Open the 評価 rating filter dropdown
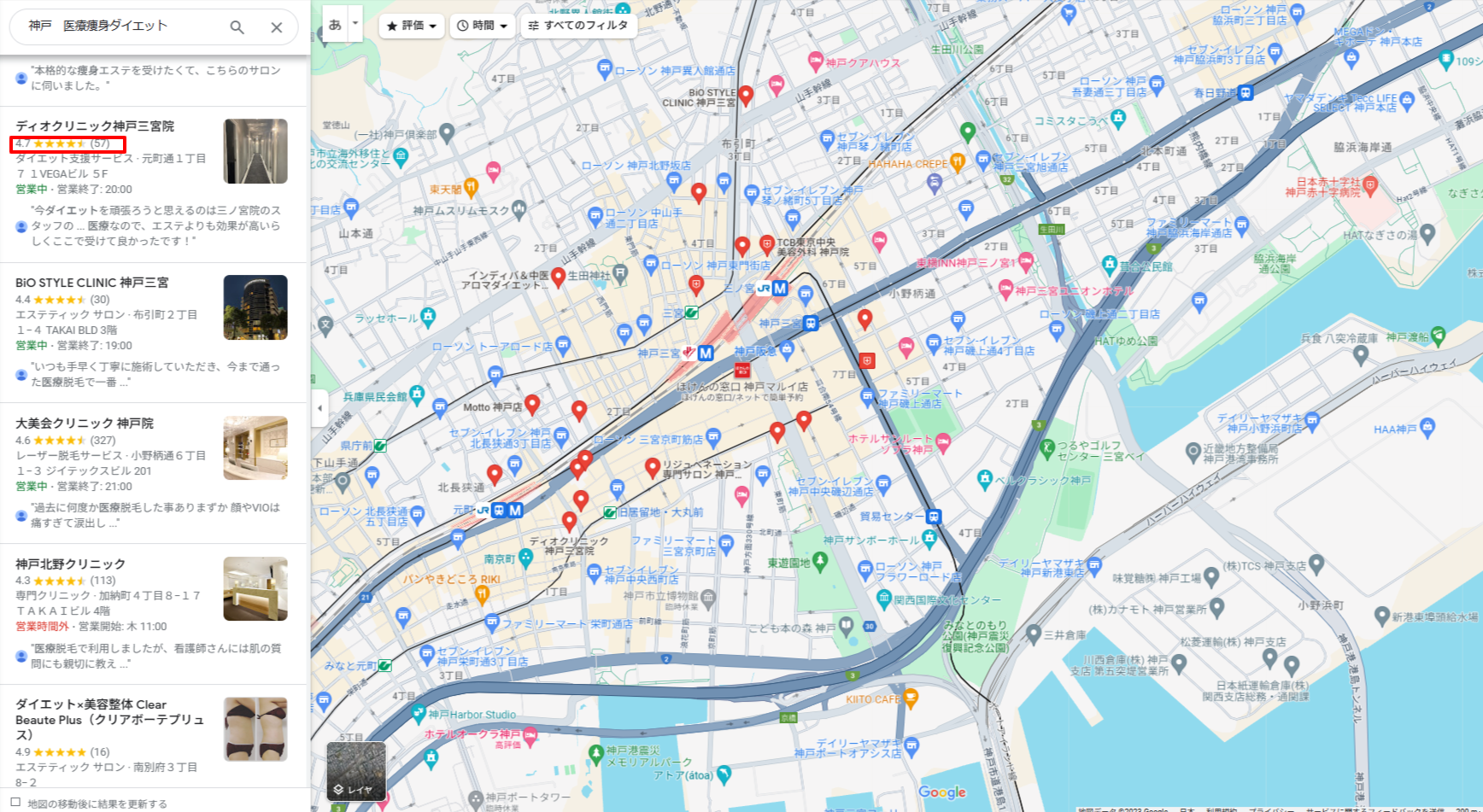The image size is (1483, 812). pos(411,26)
